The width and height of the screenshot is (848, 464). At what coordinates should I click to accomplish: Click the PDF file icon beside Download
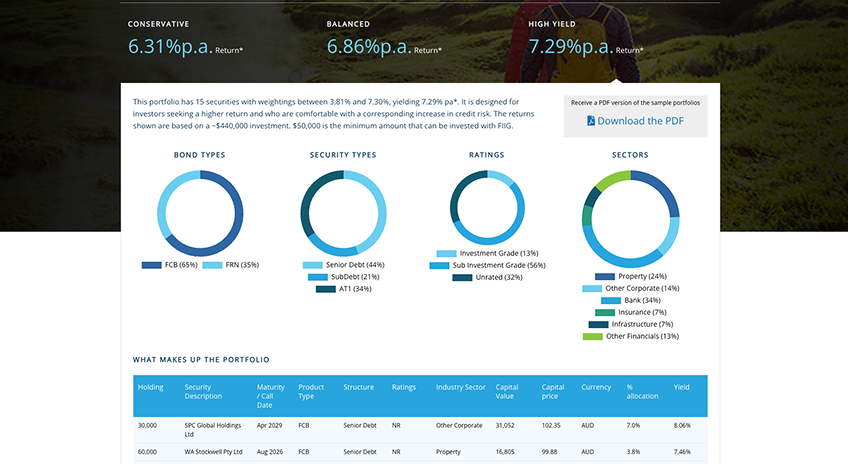(591, 121)
